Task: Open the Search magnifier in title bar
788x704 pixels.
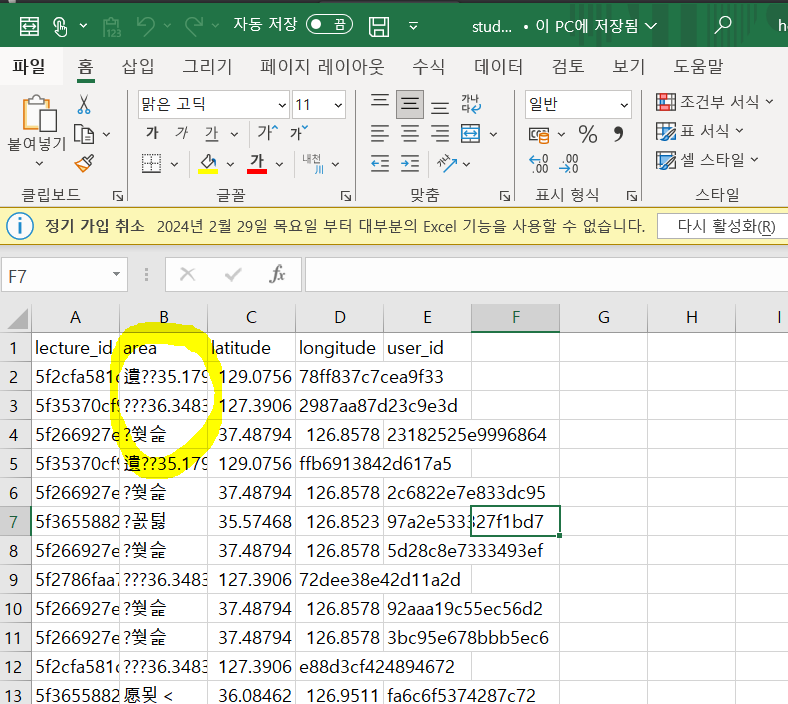Action: 723,25
